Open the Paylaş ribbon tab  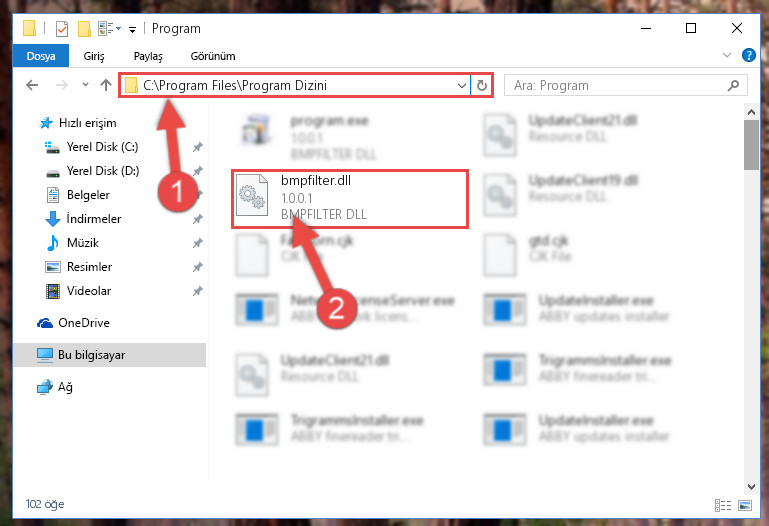click(x=148, y=56)
